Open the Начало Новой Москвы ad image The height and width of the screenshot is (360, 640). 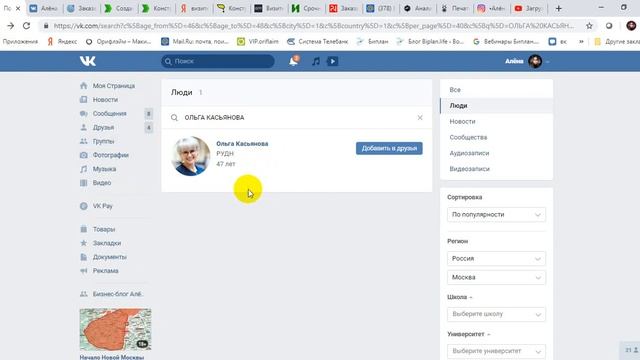[x=116, y=330]
